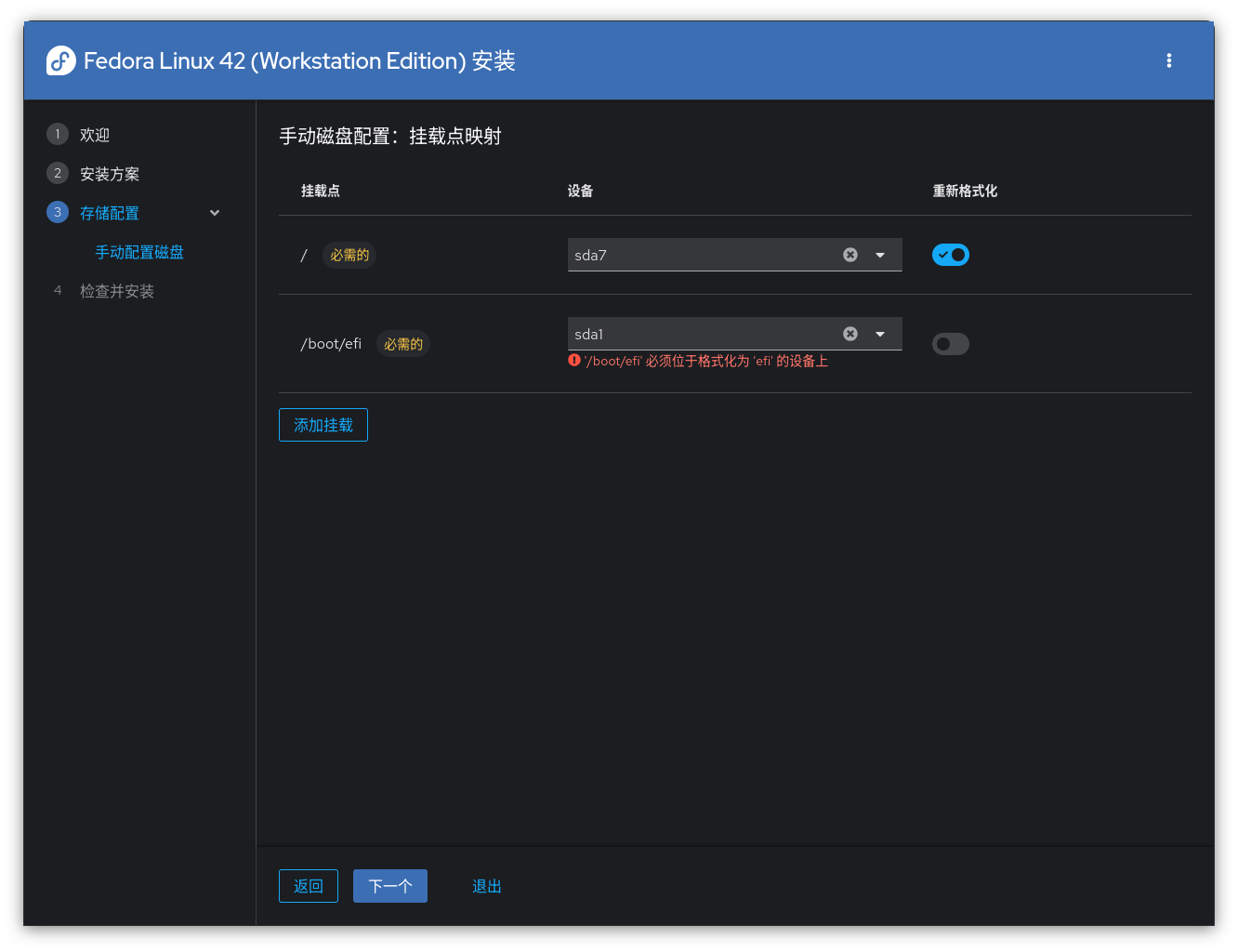
Task: Click step 2 number circle
Action: (x=58, y=173)
